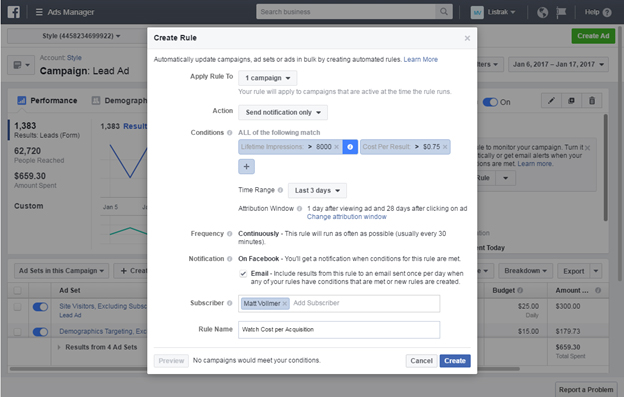
Task: Open the Last 3 days dropdown
Action: click(x=317, y=191)
